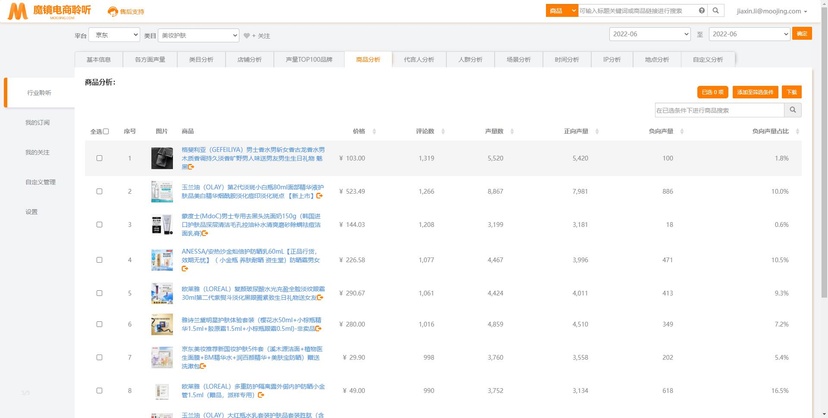Open 售后支持 headset icon
The width and height of the screenshot is (828, 418).
(112, 12)
